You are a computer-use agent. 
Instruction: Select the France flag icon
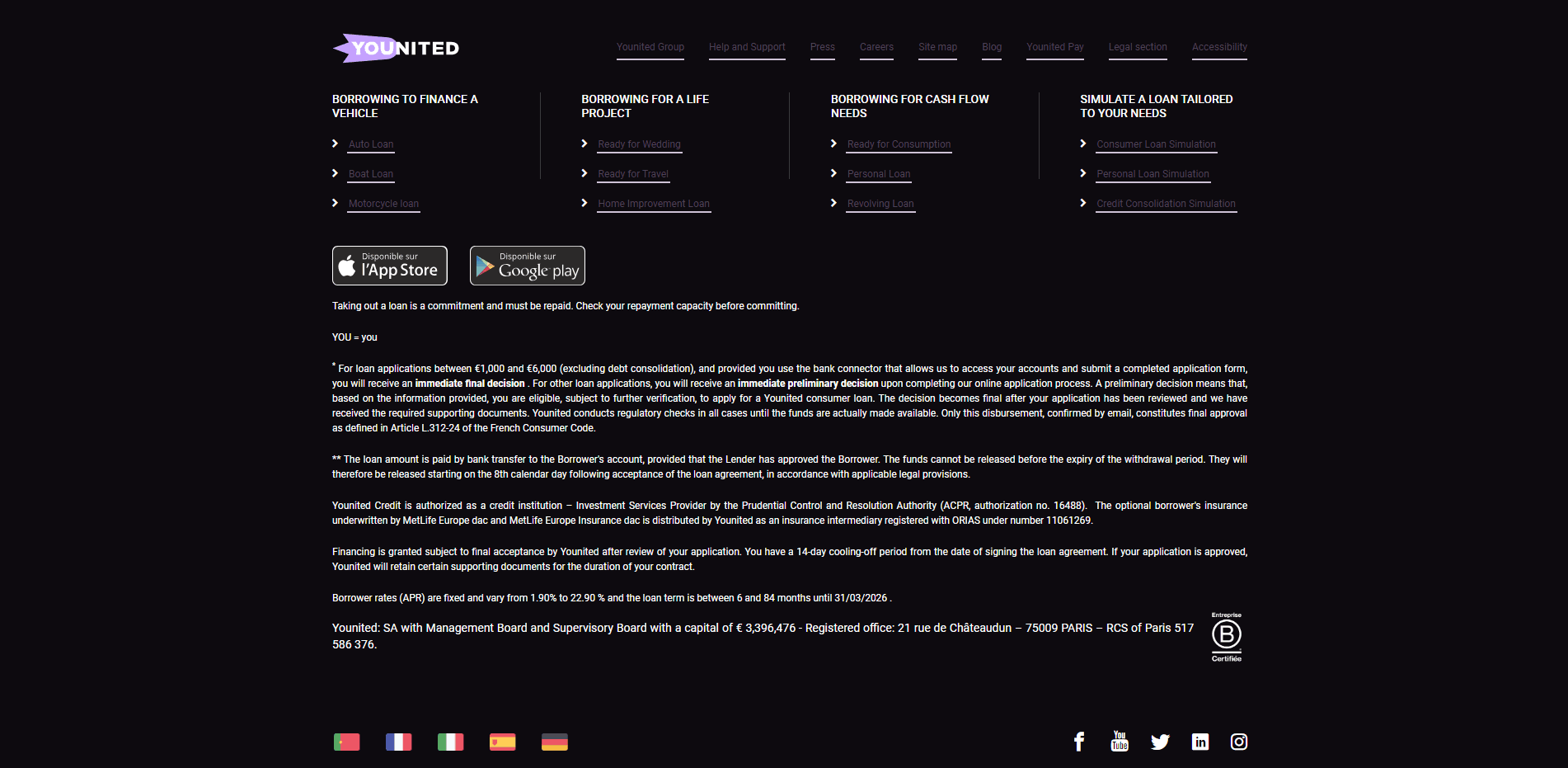399,742
